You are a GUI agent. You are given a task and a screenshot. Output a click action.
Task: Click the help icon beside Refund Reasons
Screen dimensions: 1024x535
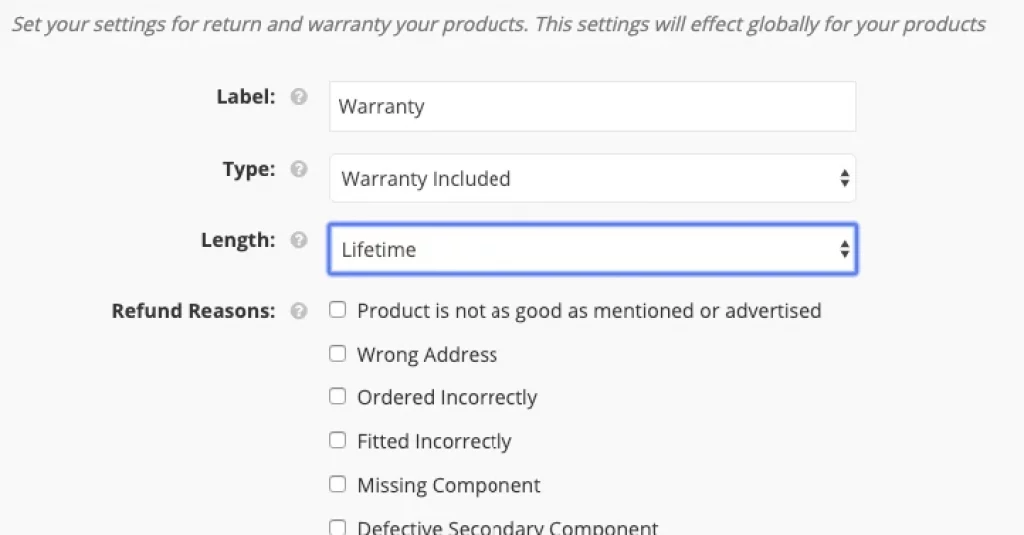pyautogui.click(x=299, y=311)
